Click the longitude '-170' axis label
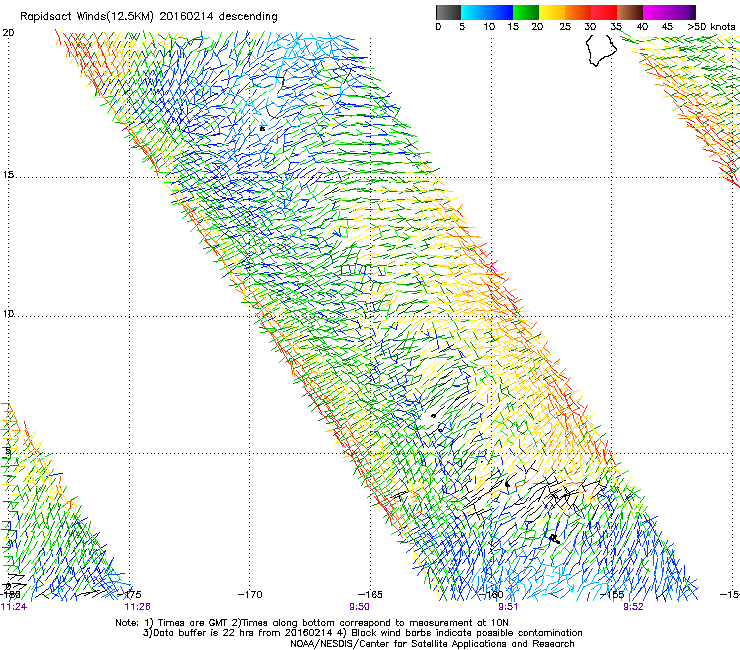 coord(250,594)
